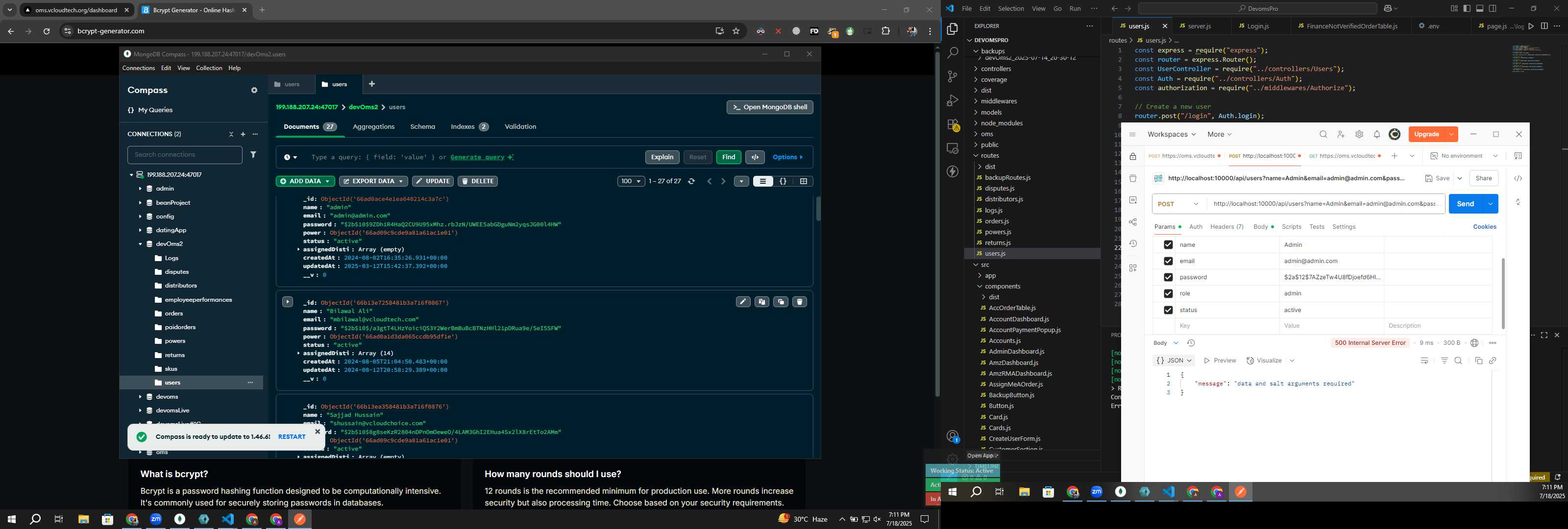Open No environment dropdown in Postman

click(x=1463, y=156)
